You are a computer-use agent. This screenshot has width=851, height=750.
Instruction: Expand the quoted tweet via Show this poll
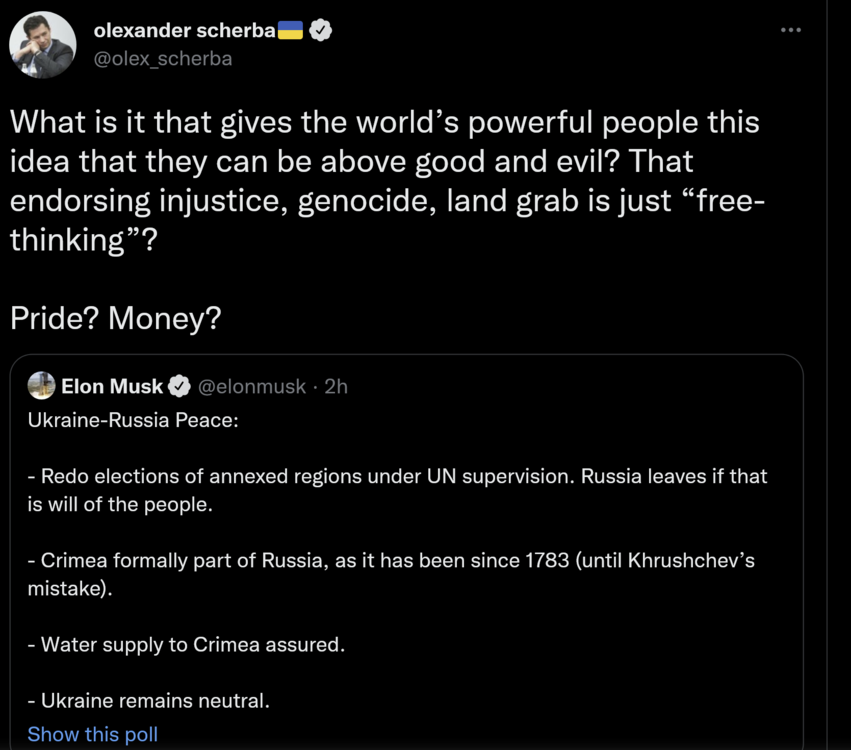(92, 734)
